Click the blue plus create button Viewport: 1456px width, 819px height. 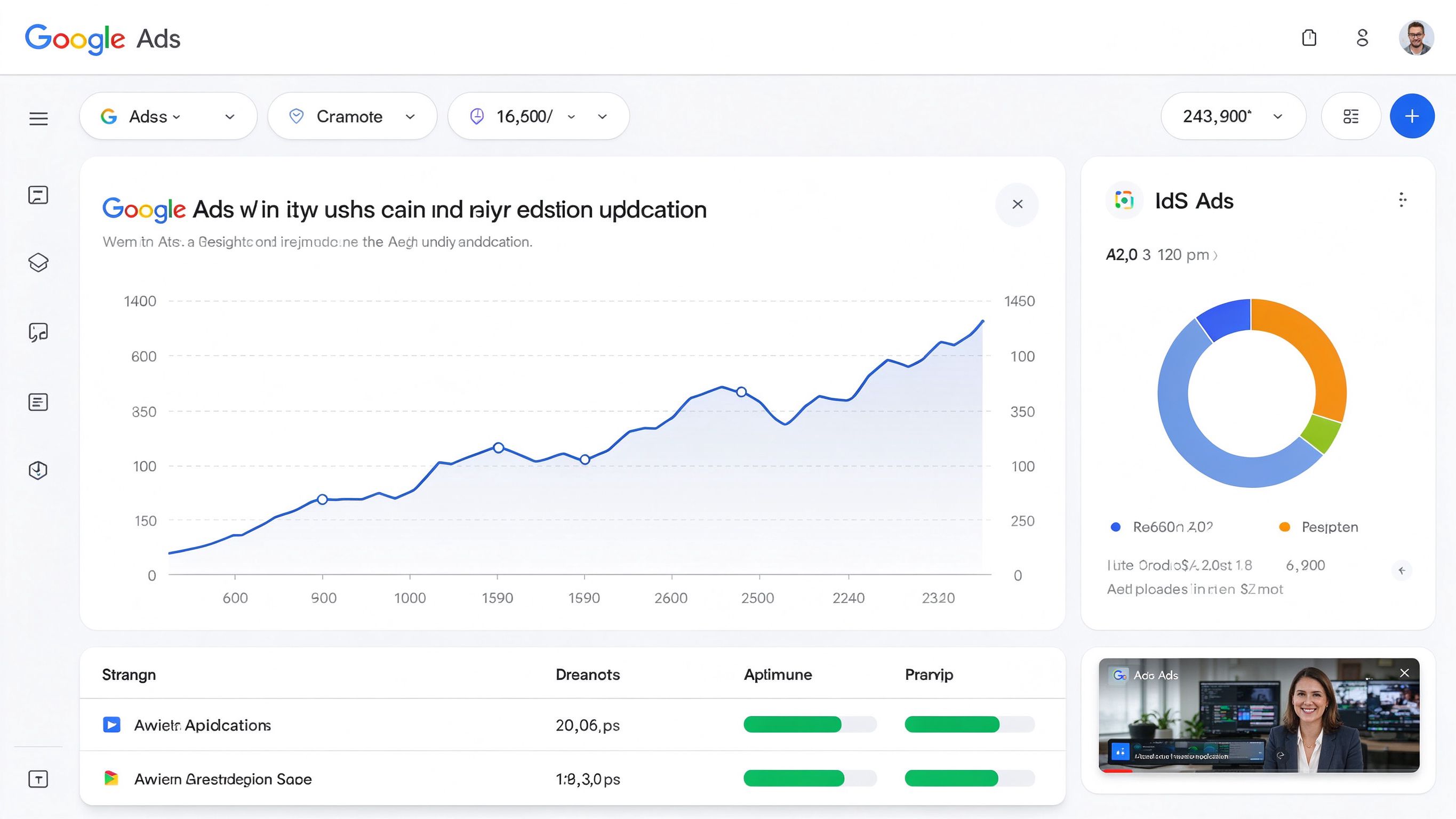coord(1412,116)
